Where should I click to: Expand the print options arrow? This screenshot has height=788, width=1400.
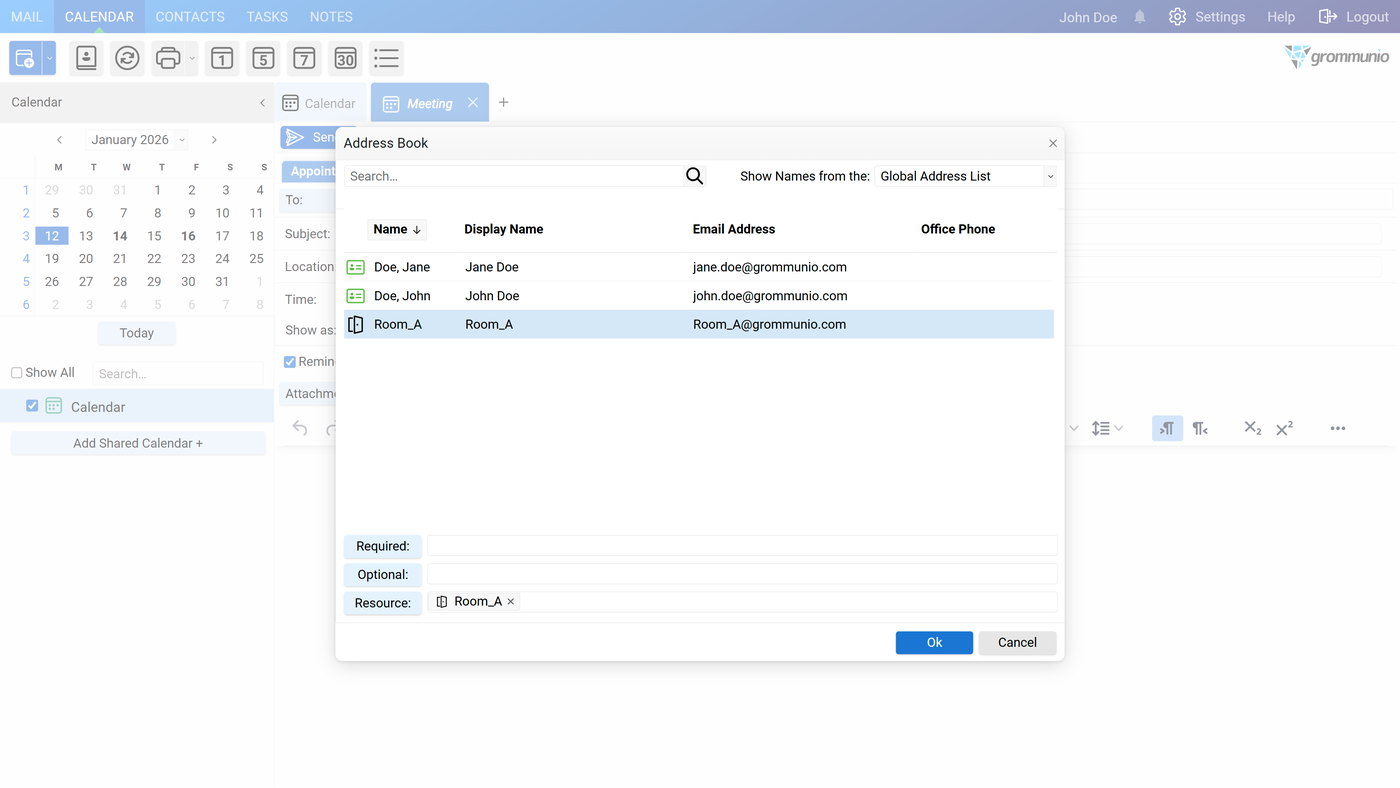[x=192, y=59]
